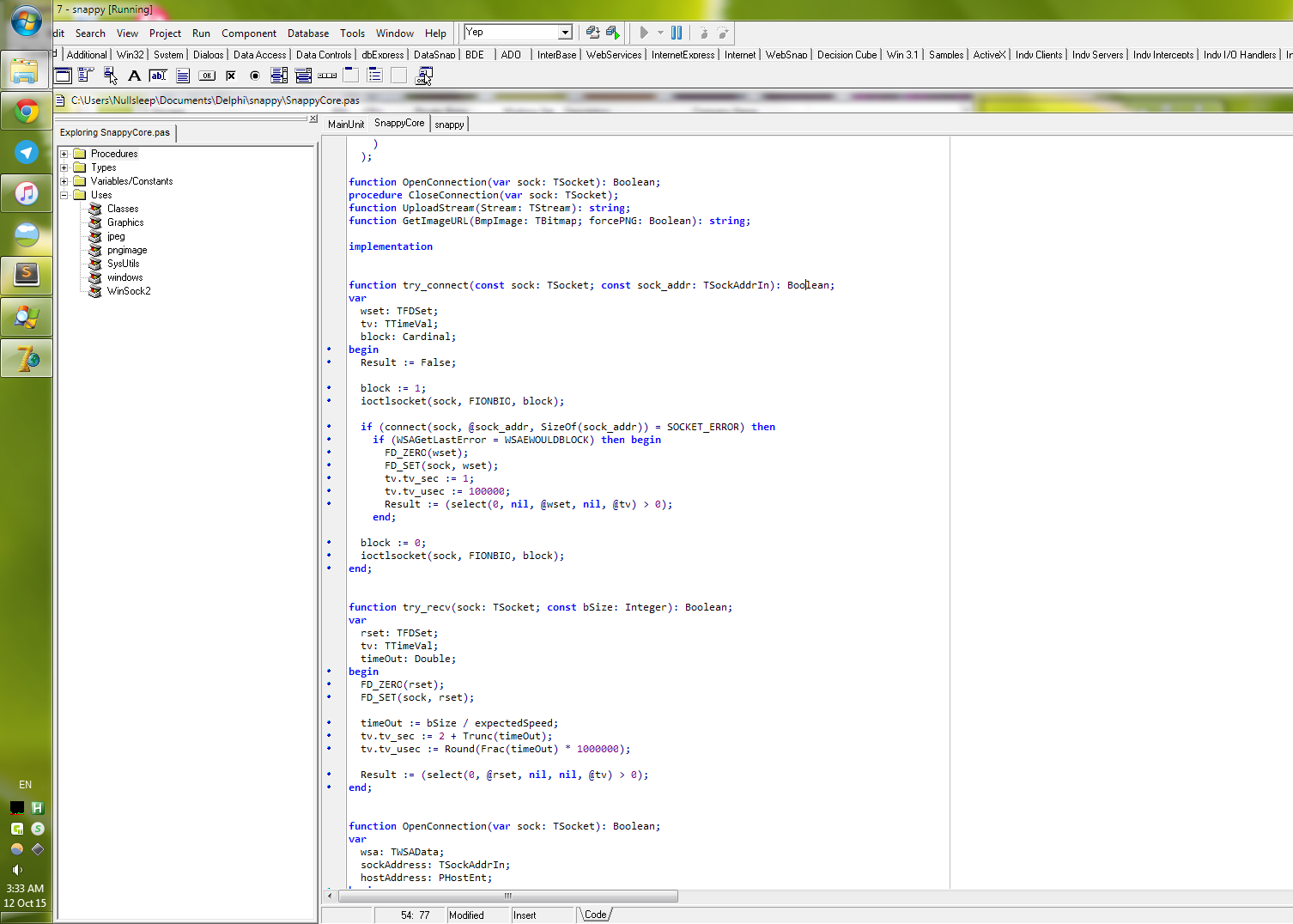The width and height of the screenshot is (1293, 924).
Task: Select the ActionList component icon
Action: point(424,76)
